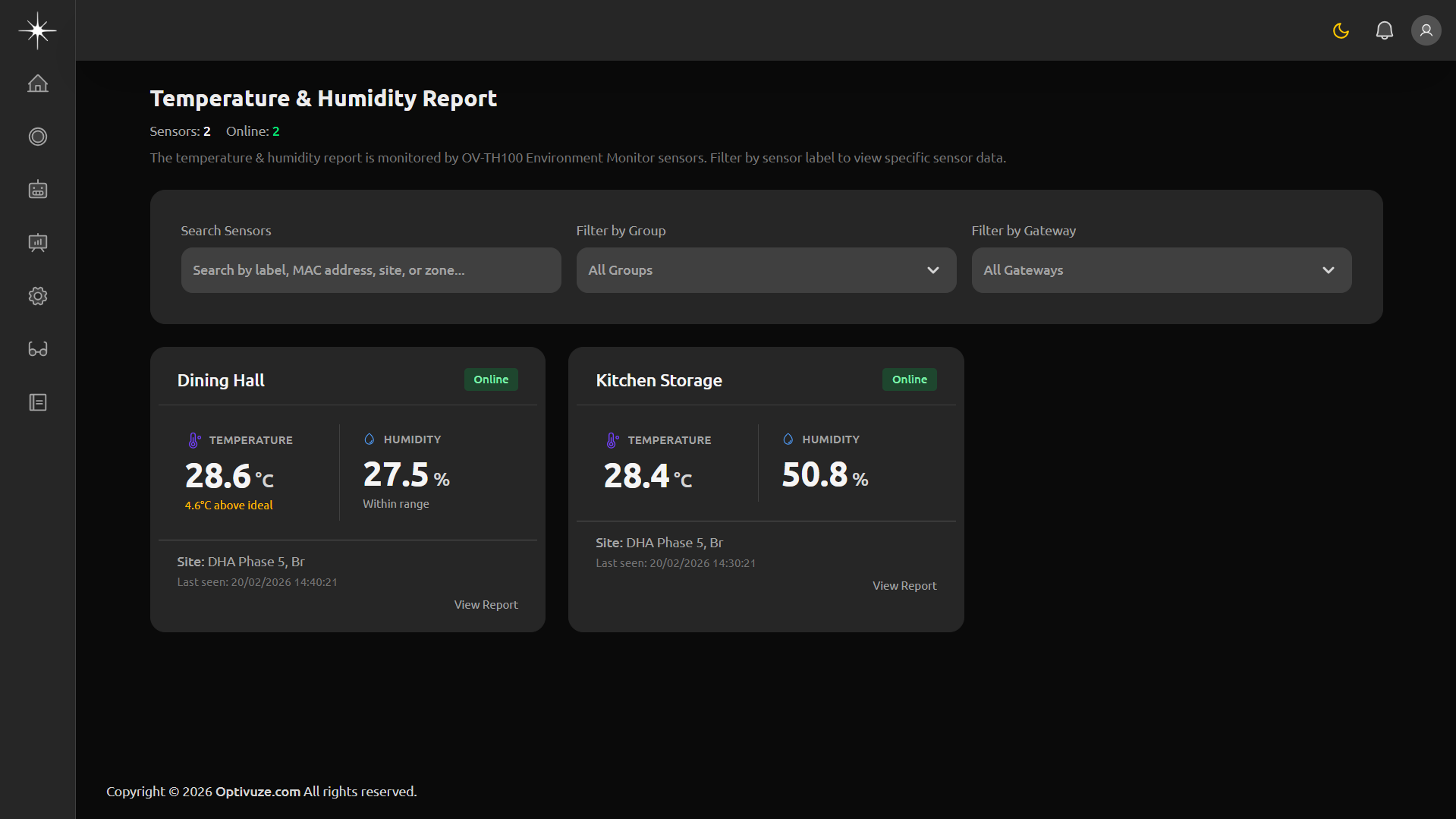1456x819 pixels.
Task: Open the chart presentation sidebar icon
Action: pyautogui.click(x=37, y=243)
